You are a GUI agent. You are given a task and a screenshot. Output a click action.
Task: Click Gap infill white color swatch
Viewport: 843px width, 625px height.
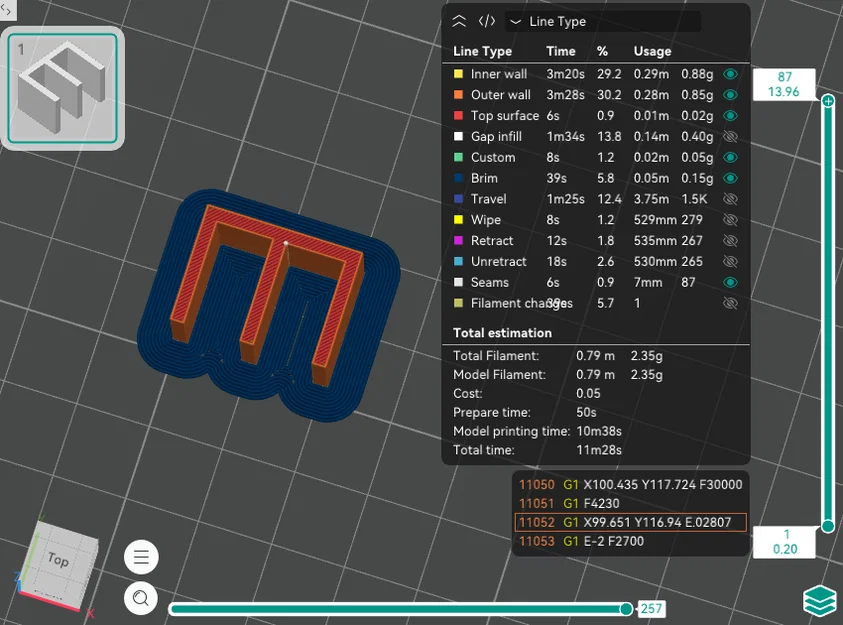point(458,137)
